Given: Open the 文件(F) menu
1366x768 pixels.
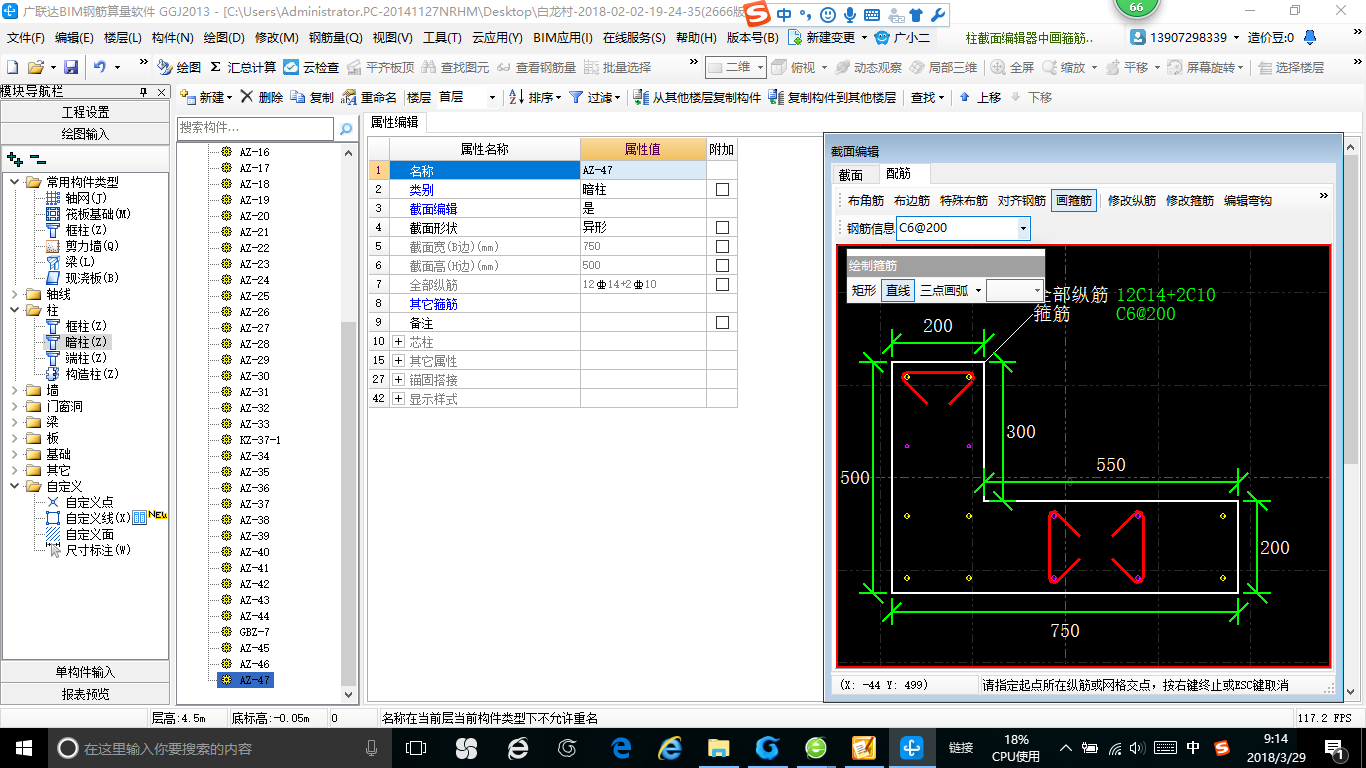Looking at the screenshot, I should [26, 37].
